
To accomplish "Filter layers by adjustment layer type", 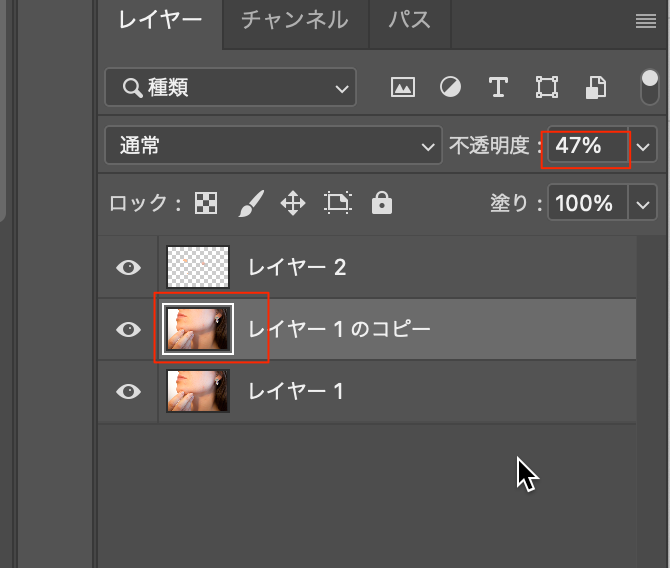I will [451, 88].
